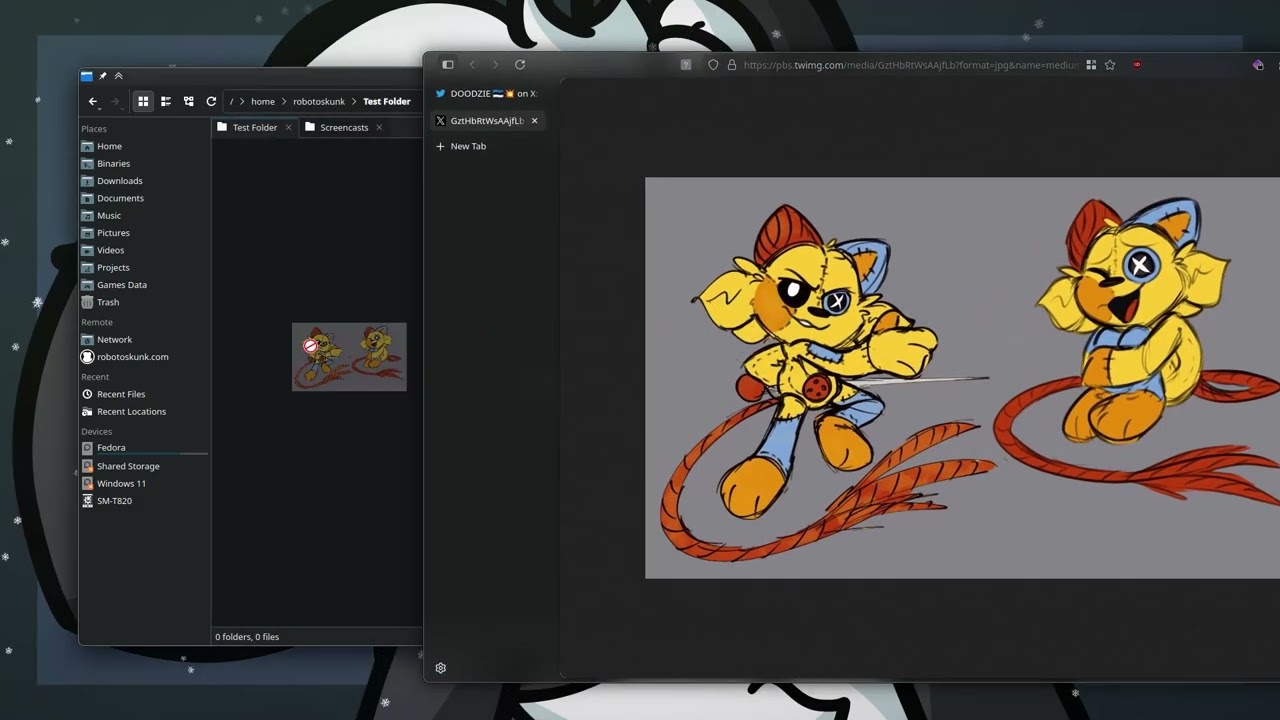Screen dimensions: 1280x720
Task: Go back in Dolphin file manager
Action: point(93,101)
